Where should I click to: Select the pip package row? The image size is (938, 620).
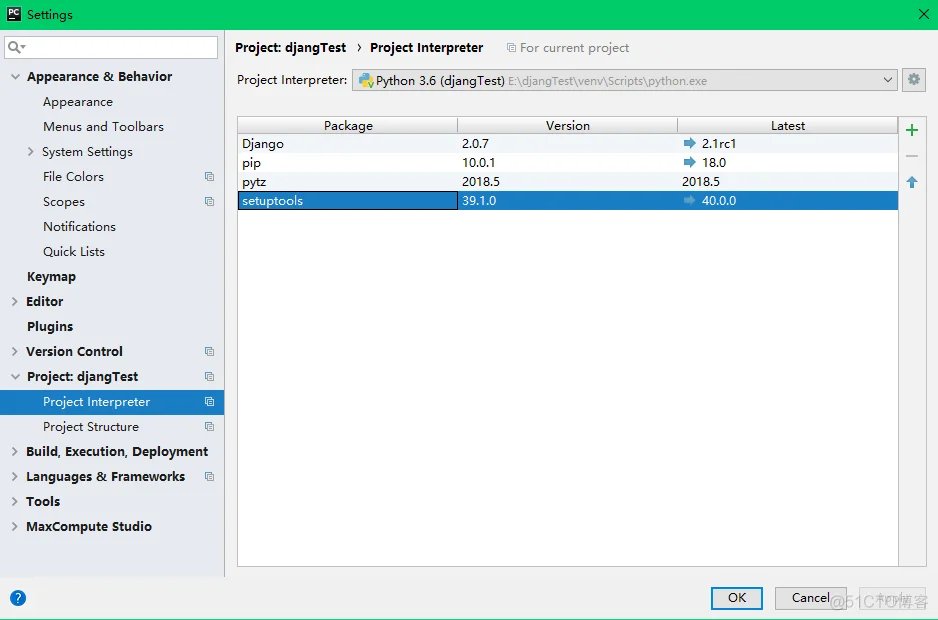[x=568, y=162]
